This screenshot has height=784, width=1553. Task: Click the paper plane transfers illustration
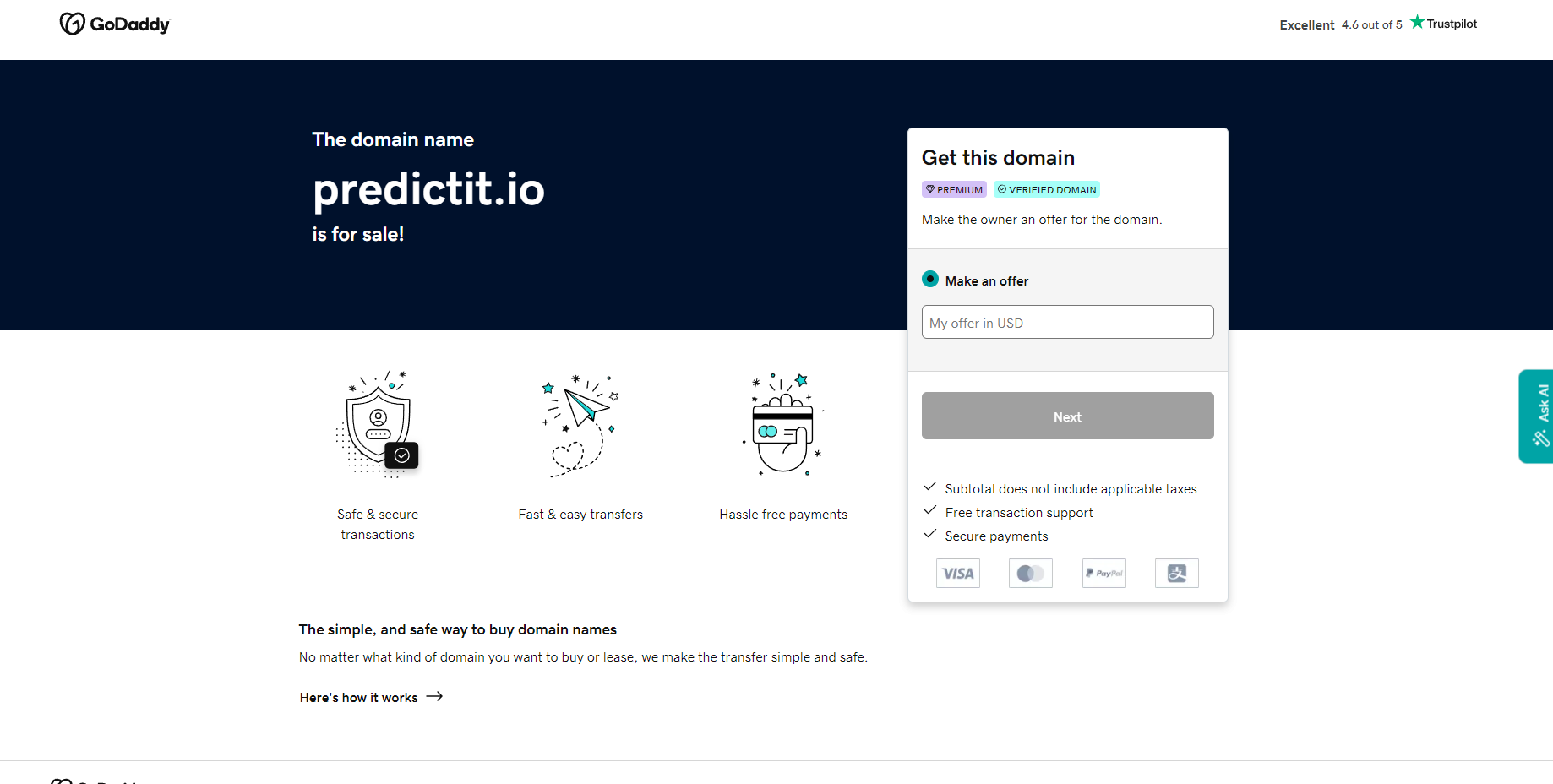(x=580, y=424)
